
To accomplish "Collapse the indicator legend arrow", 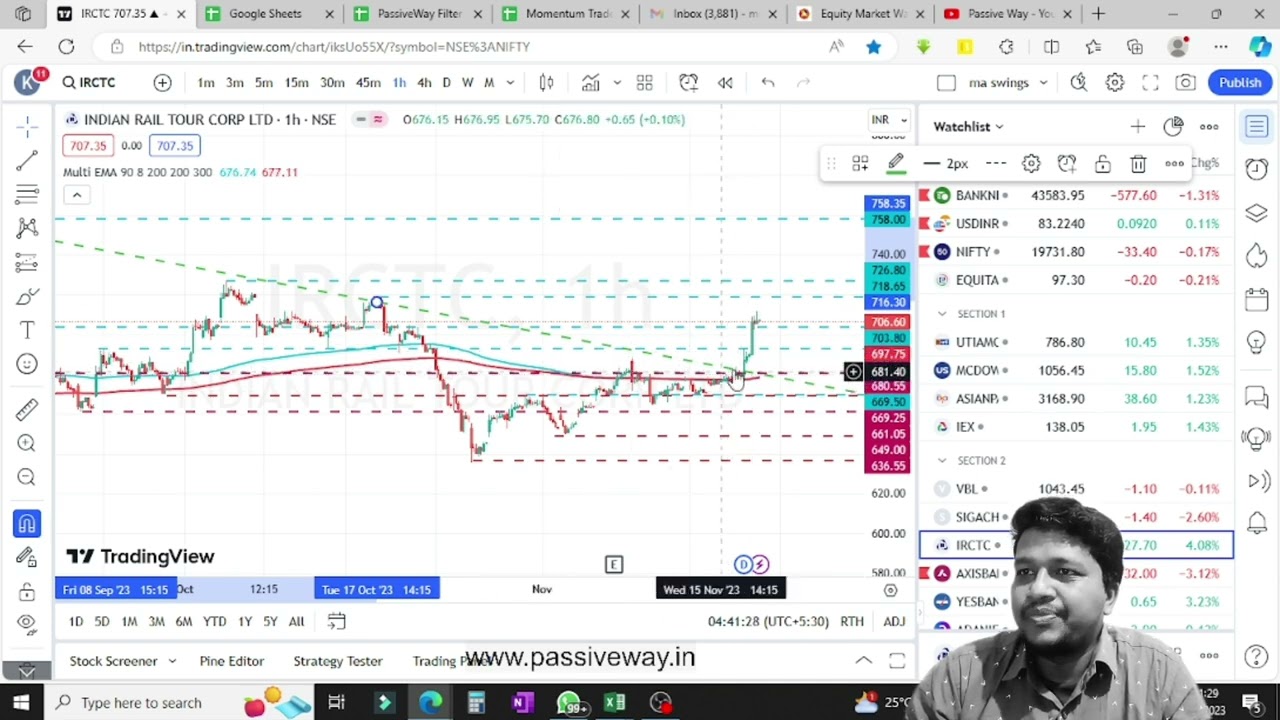I will 76,195.
